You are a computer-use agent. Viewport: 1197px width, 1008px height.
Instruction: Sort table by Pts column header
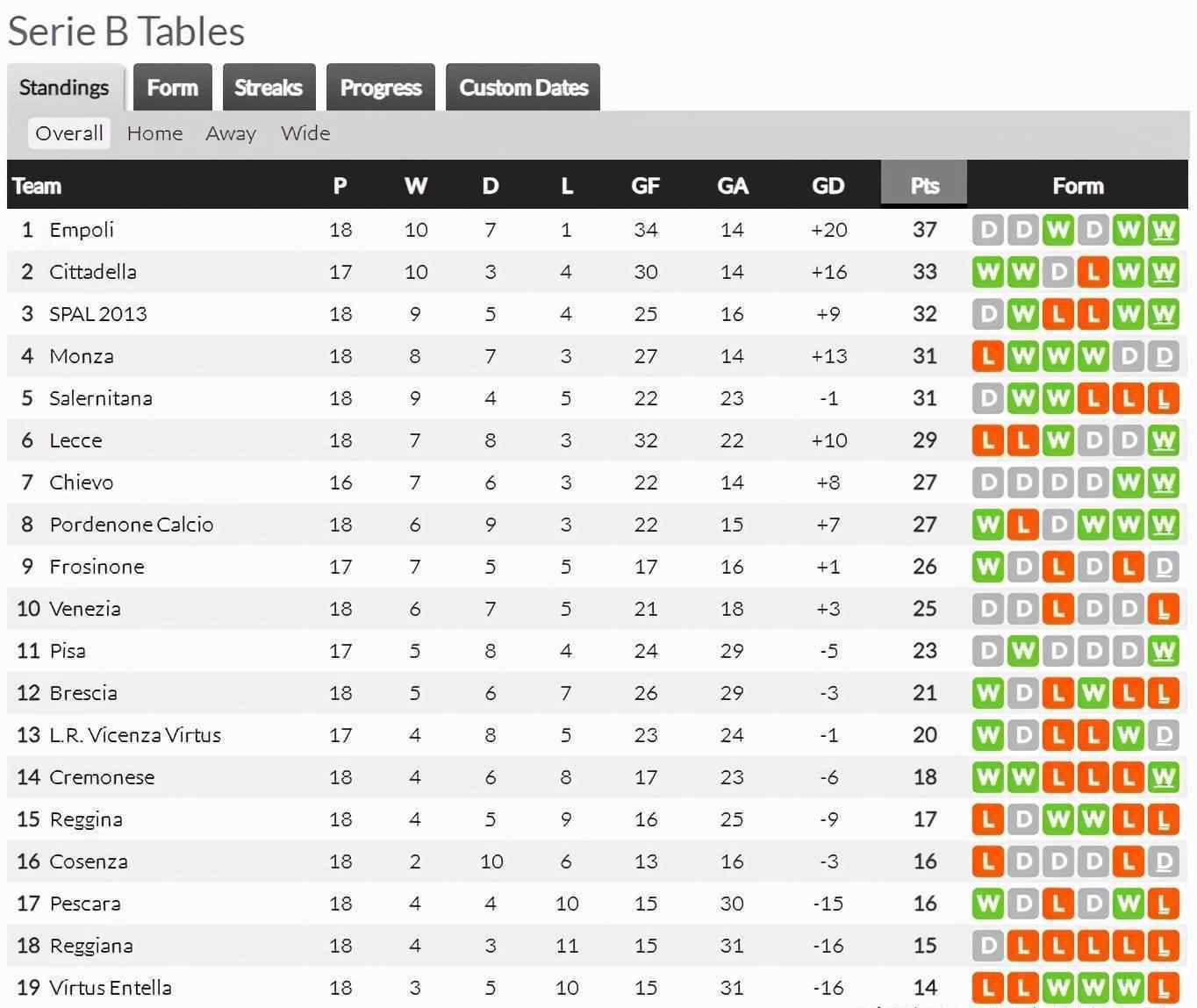click(924, 185)
